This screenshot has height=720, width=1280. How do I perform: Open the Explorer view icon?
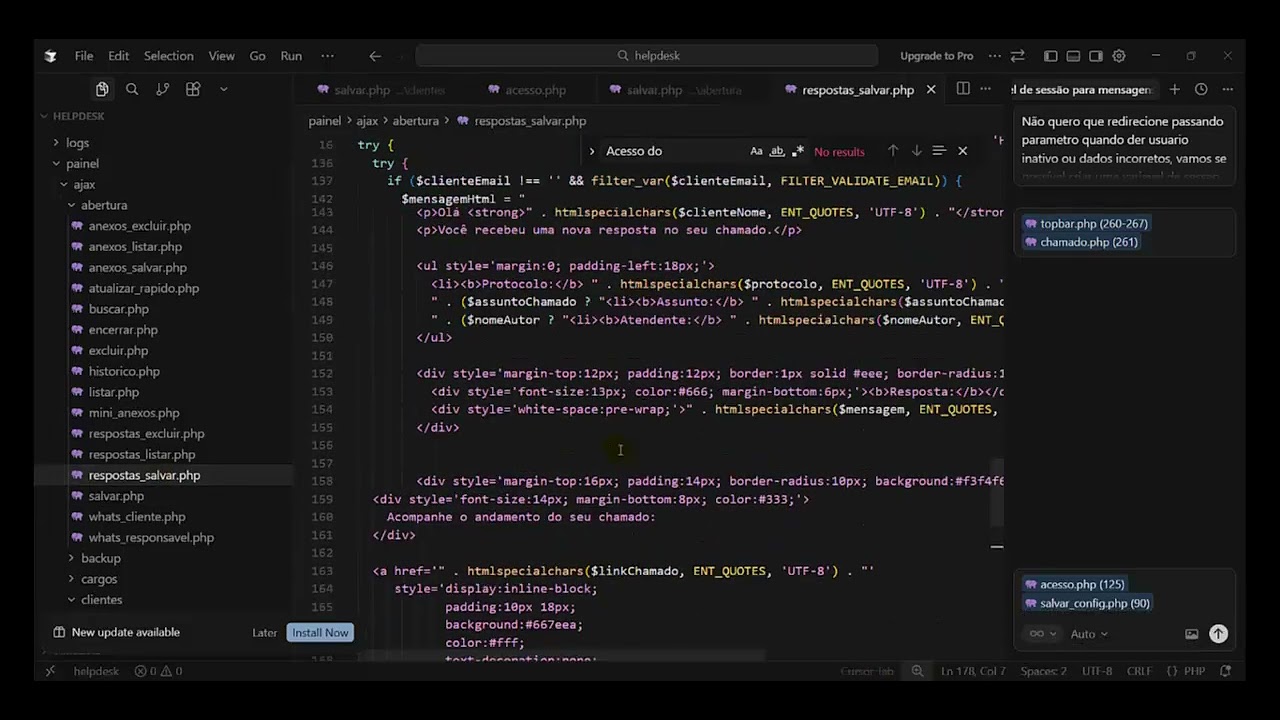(102, 89)
